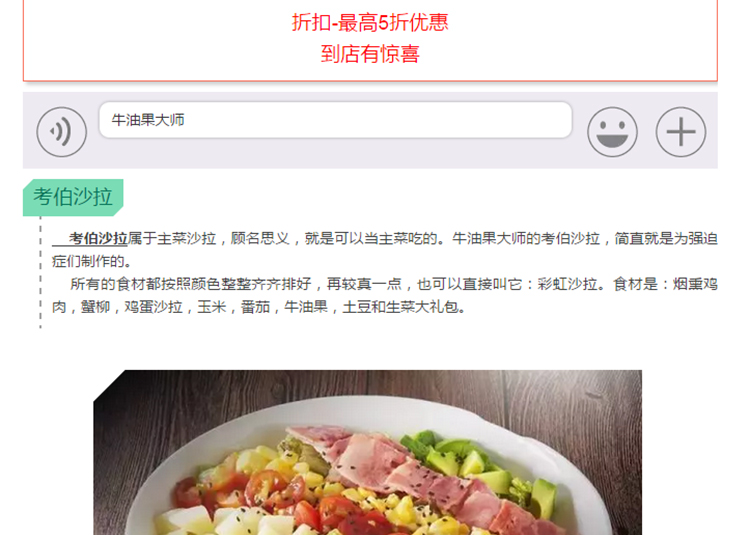Image resolution: width=750 pixels, height=535 pixels.
Task: Click the ingredients line starting with 肉，蟹柳
Action: [259, 307]
